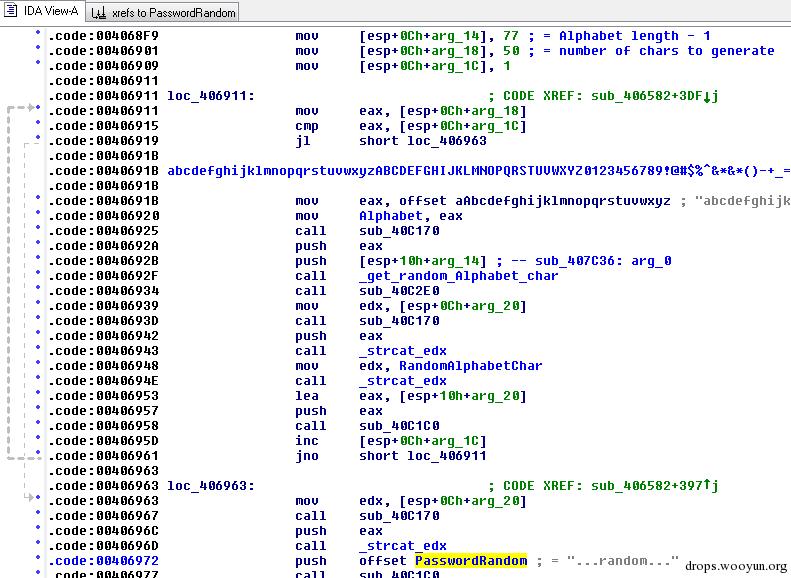Follow the CODE XREF sub_406582+3DF reference
791x578 pixels.
[x=652, y=96]
